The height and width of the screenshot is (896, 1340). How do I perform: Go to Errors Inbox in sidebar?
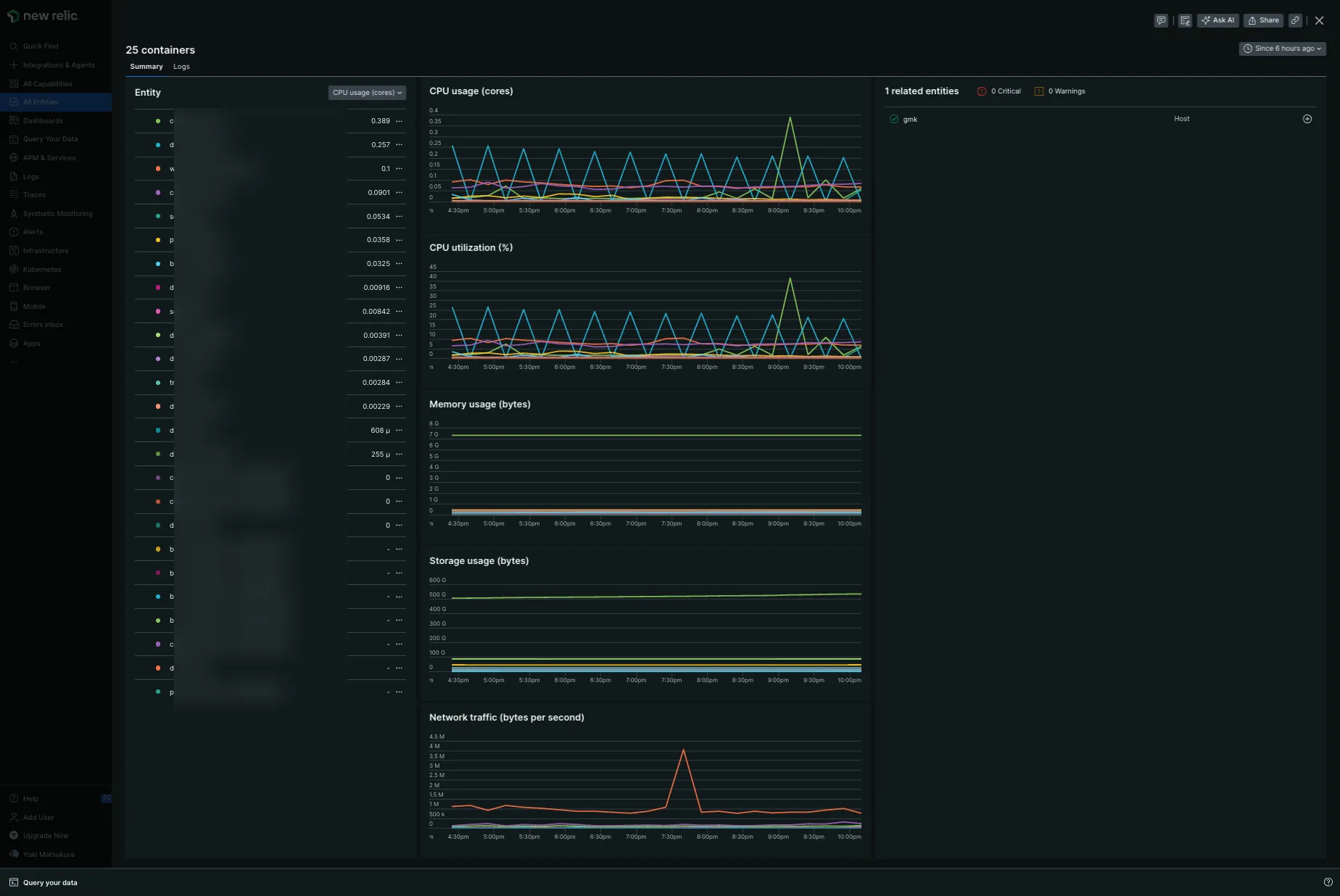[x=43, y=325]
